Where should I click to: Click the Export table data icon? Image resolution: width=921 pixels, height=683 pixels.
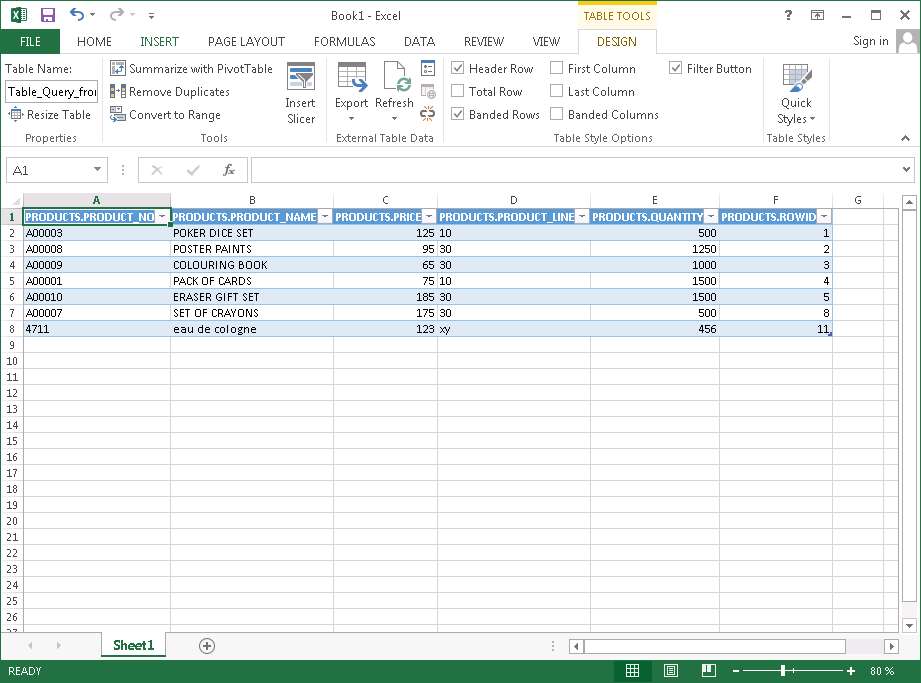[351, 85]
